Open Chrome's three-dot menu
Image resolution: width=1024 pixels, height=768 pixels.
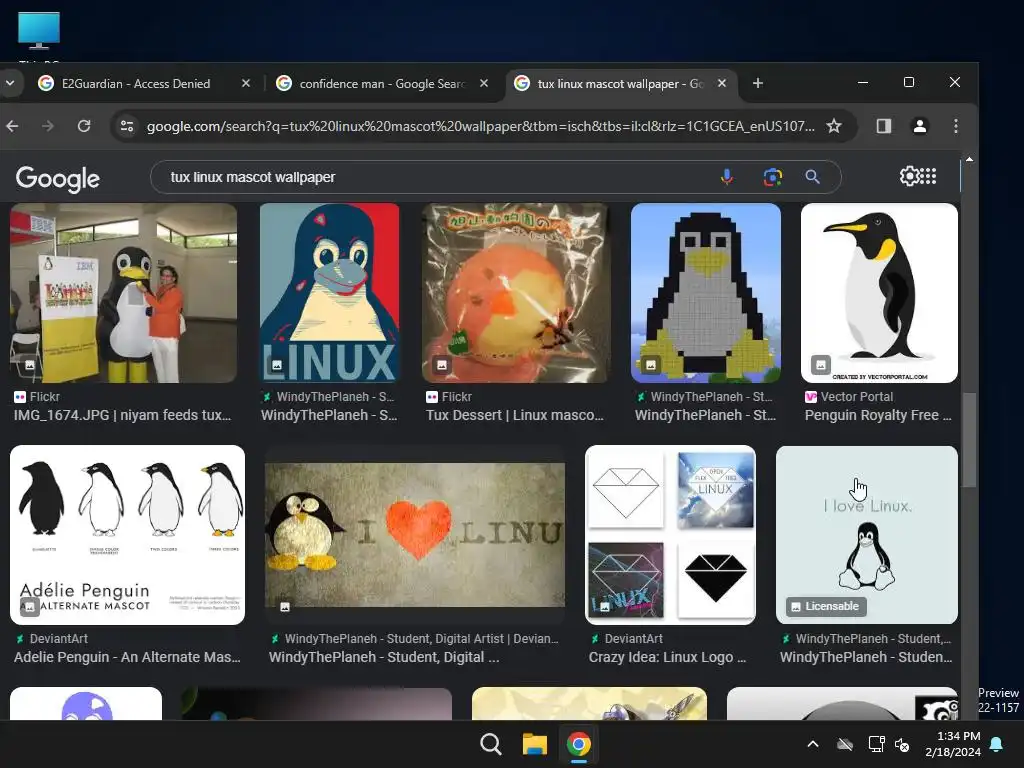[x=955, y=126]
